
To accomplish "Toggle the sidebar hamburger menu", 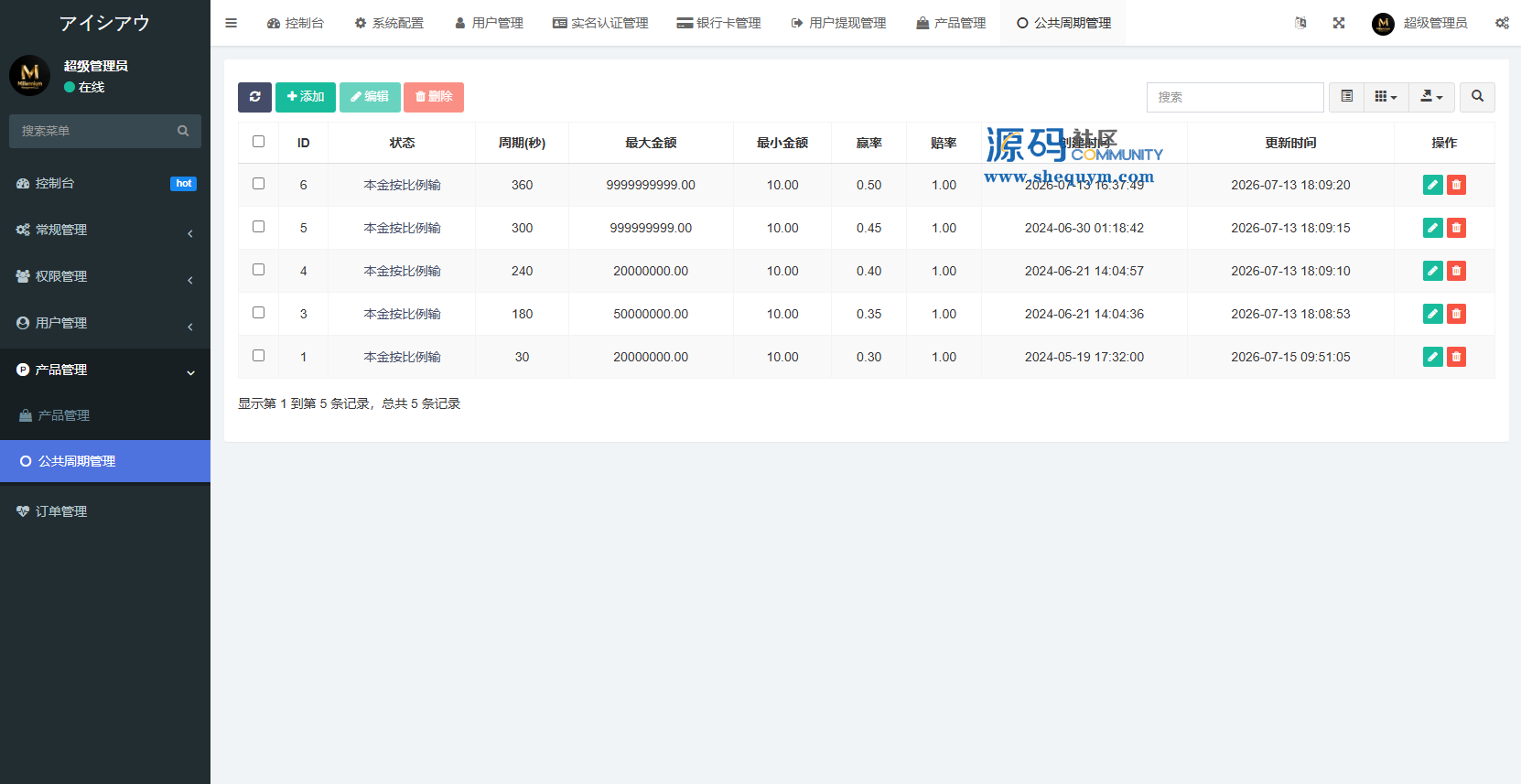I will pyautogui.click(x=231, y=23).
